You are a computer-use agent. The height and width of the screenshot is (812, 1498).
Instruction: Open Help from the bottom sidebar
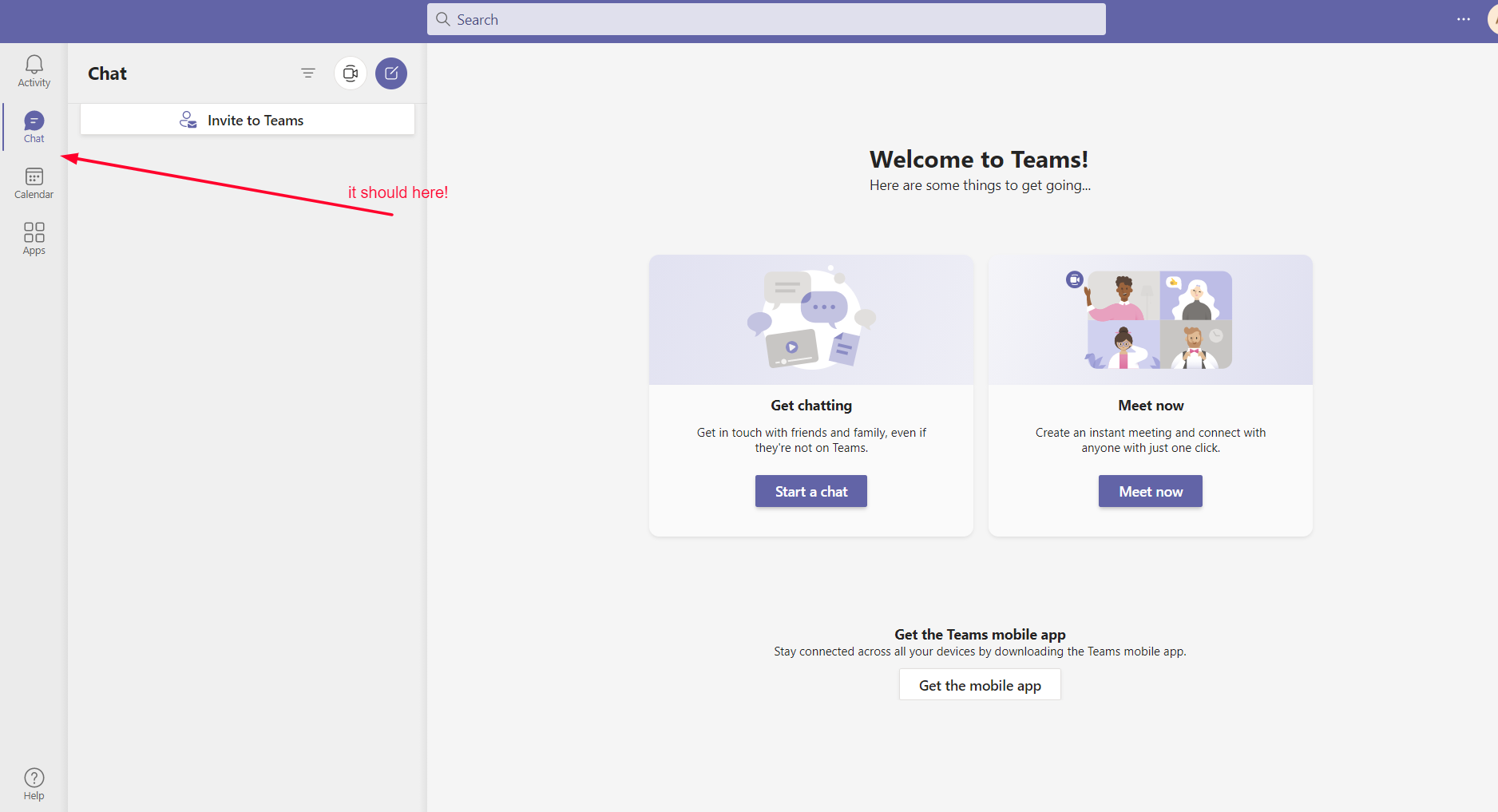(34, 782)
